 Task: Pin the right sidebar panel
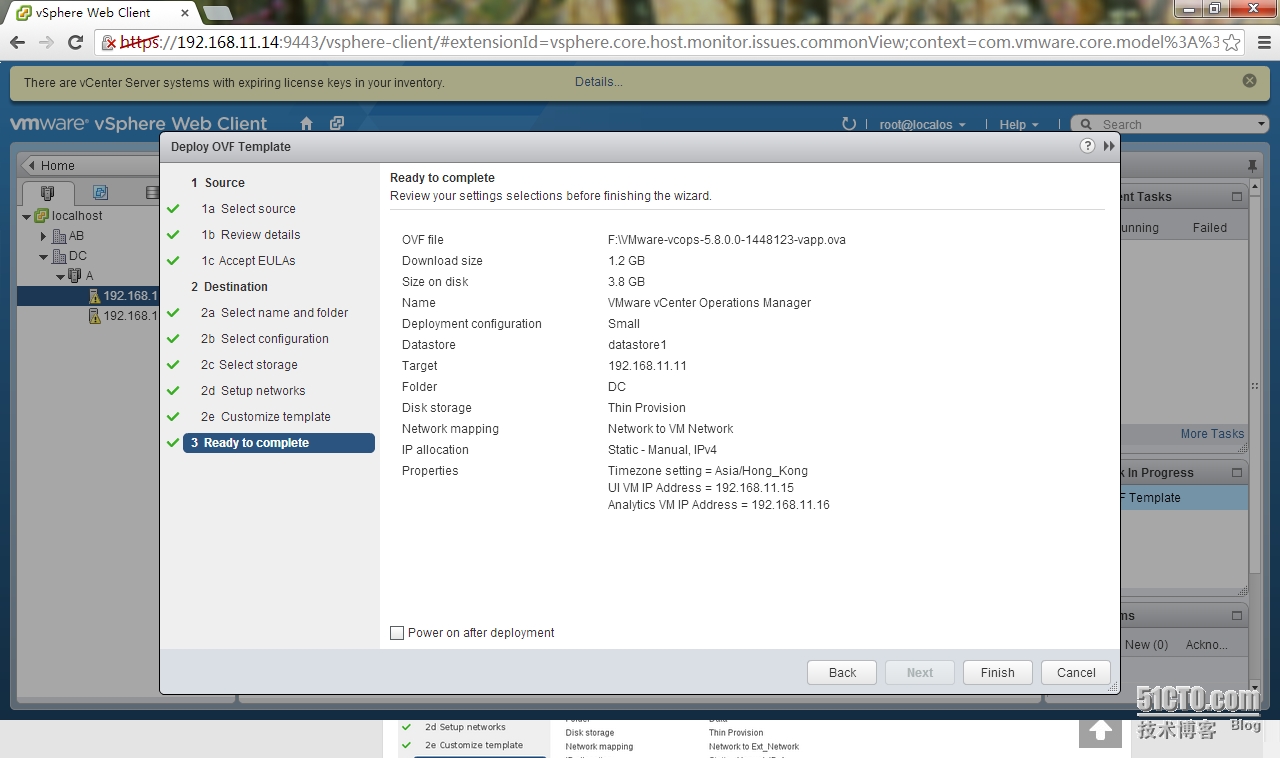click(1252, 165)
